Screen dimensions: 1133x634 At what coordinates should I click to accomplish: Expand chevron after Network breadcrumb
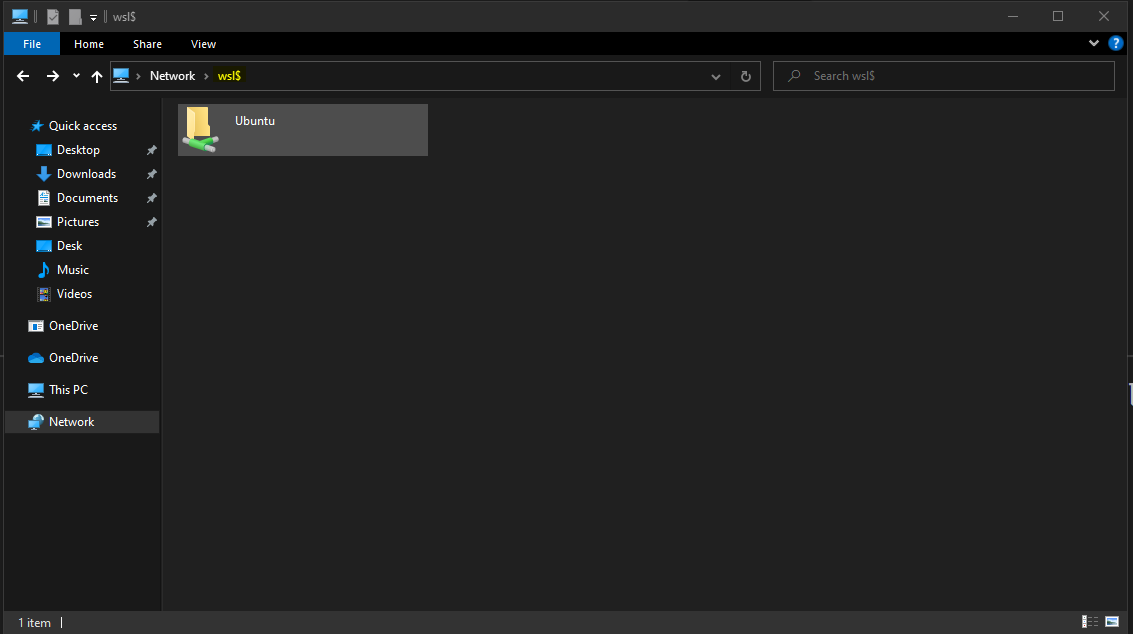point(207,76)
